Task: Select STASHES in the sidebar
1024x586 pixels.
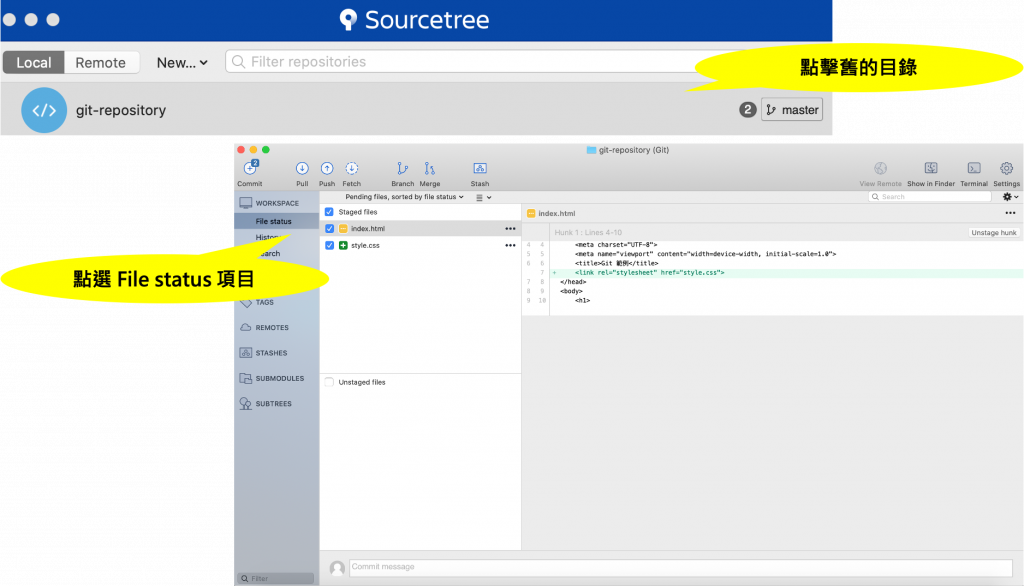Action: 271,353
